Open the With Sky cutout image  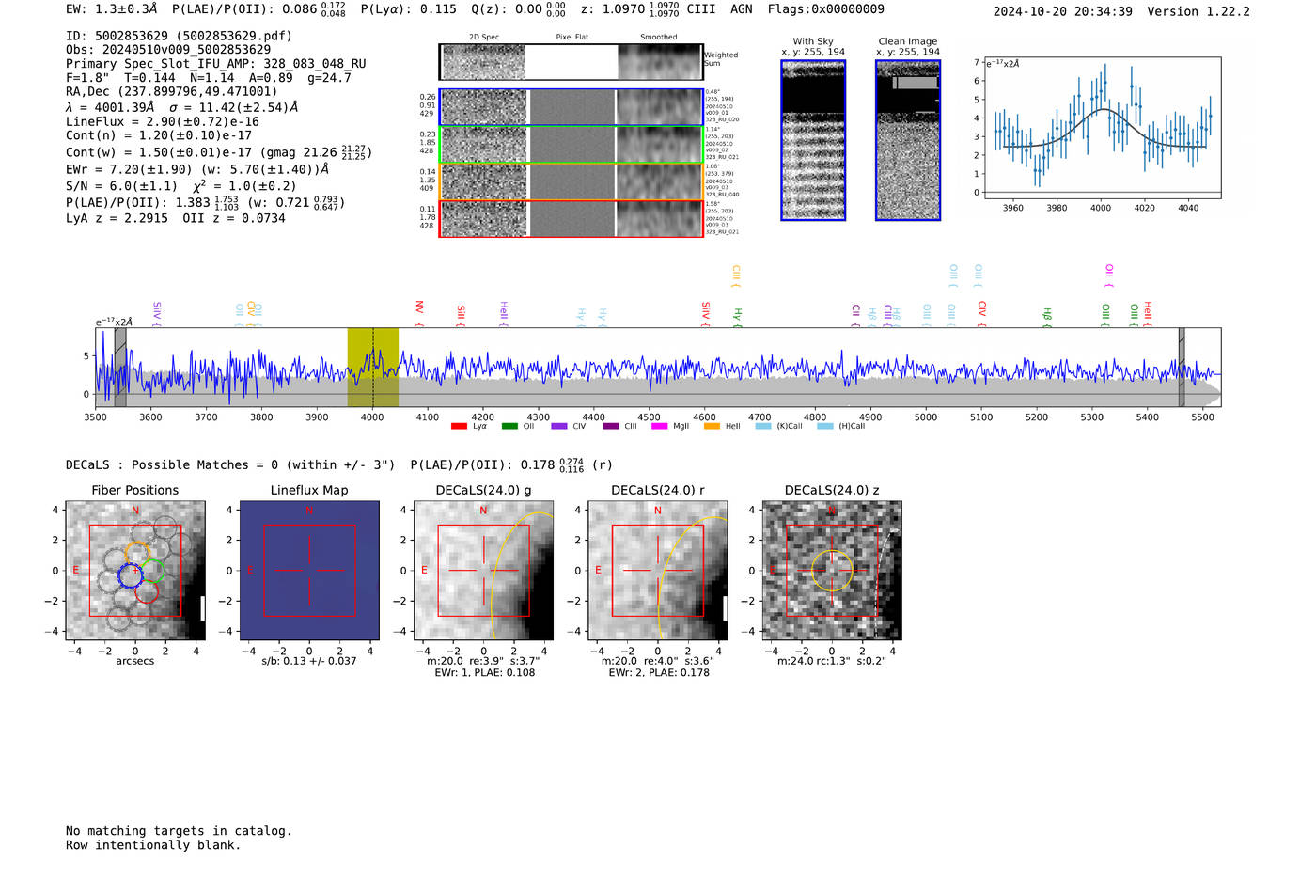tap(813, 140)
